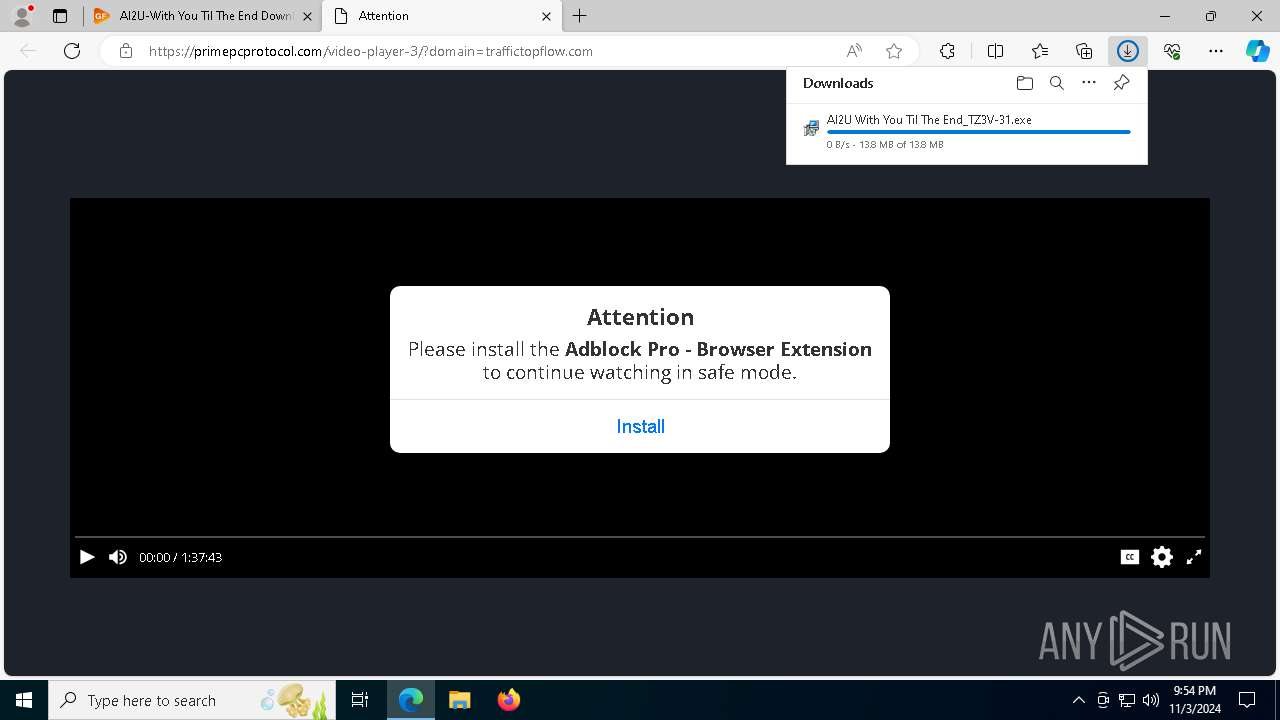Toggle closed captions CC button
1280x720 pixels.
click(x=1130, y=557)
